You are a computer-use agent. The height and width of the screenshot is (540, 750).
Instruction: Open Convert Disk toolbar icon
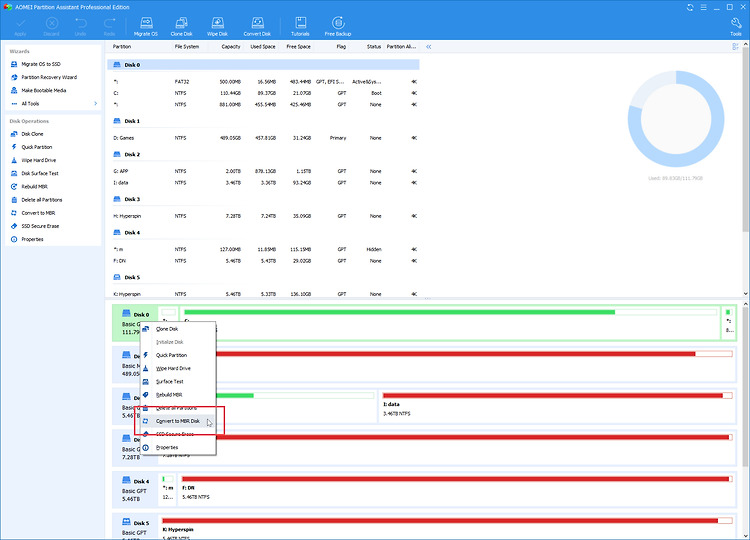(257, 27)
